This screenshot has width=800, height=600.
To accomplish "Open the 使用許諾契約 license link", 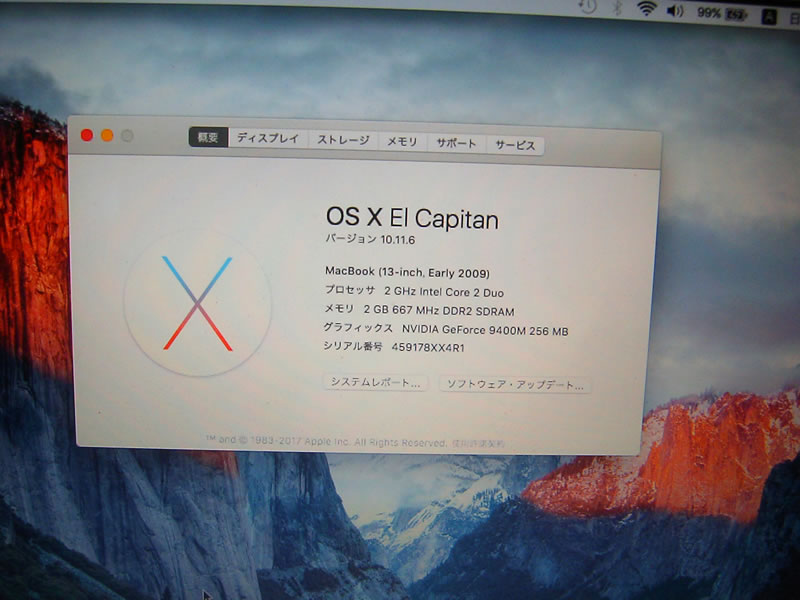I will pos(478,443).
